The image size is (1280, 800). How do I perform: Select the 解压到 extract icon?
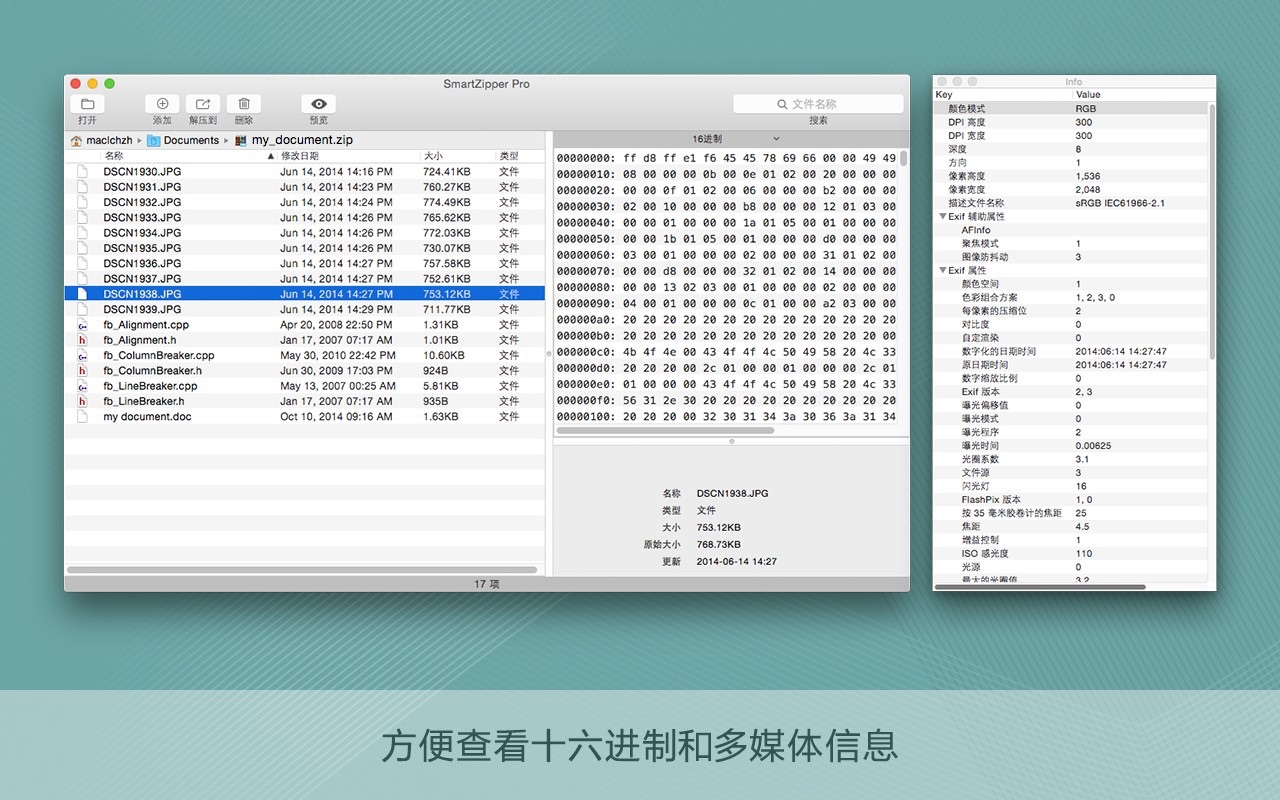pyautogui.click(x=202, y=104)
